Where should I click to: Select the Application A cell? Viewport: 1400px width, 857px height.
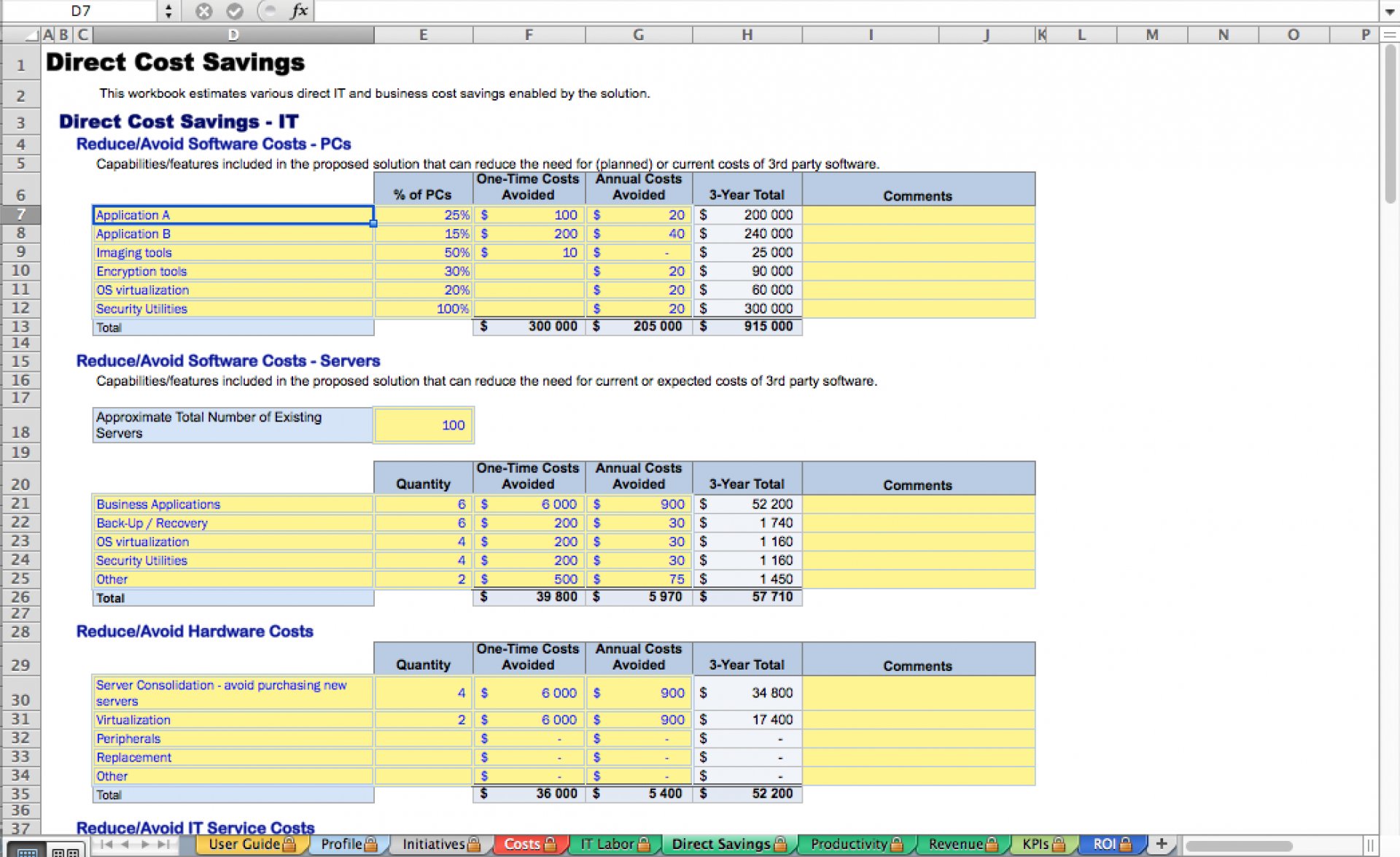[x=233, y=215]
